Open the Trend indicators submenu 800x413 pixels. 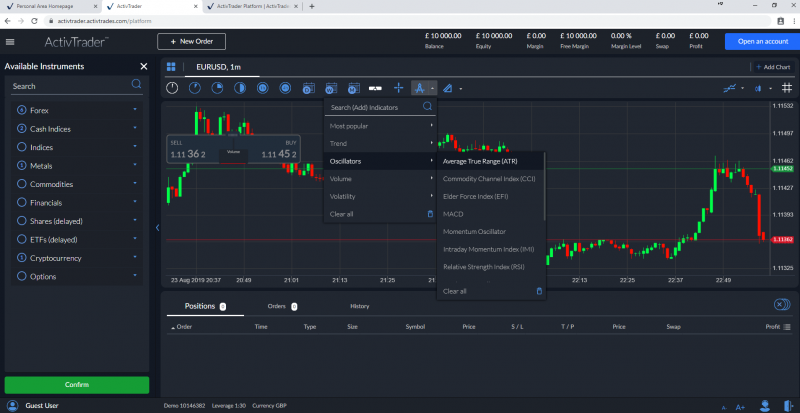(x=380, y=143)
